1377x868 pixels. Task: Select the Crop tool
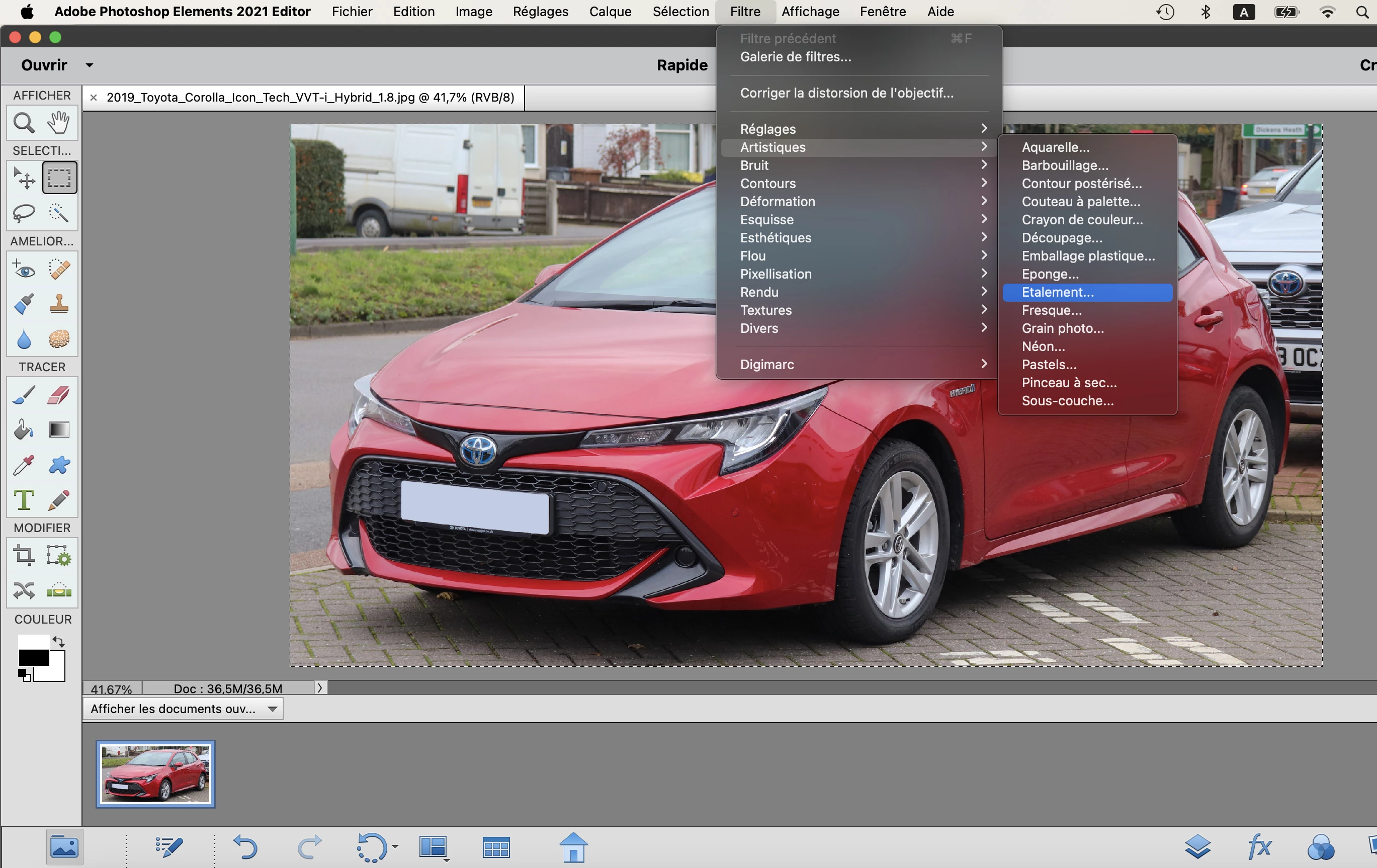point(24,555)
